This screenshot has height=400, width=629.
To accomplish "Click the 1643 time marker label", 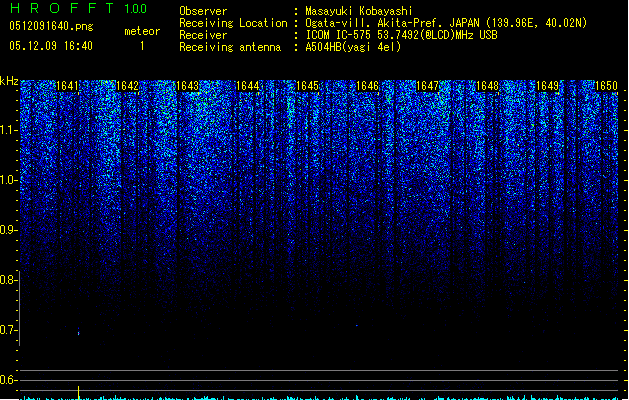I will [x=187, y=86].
